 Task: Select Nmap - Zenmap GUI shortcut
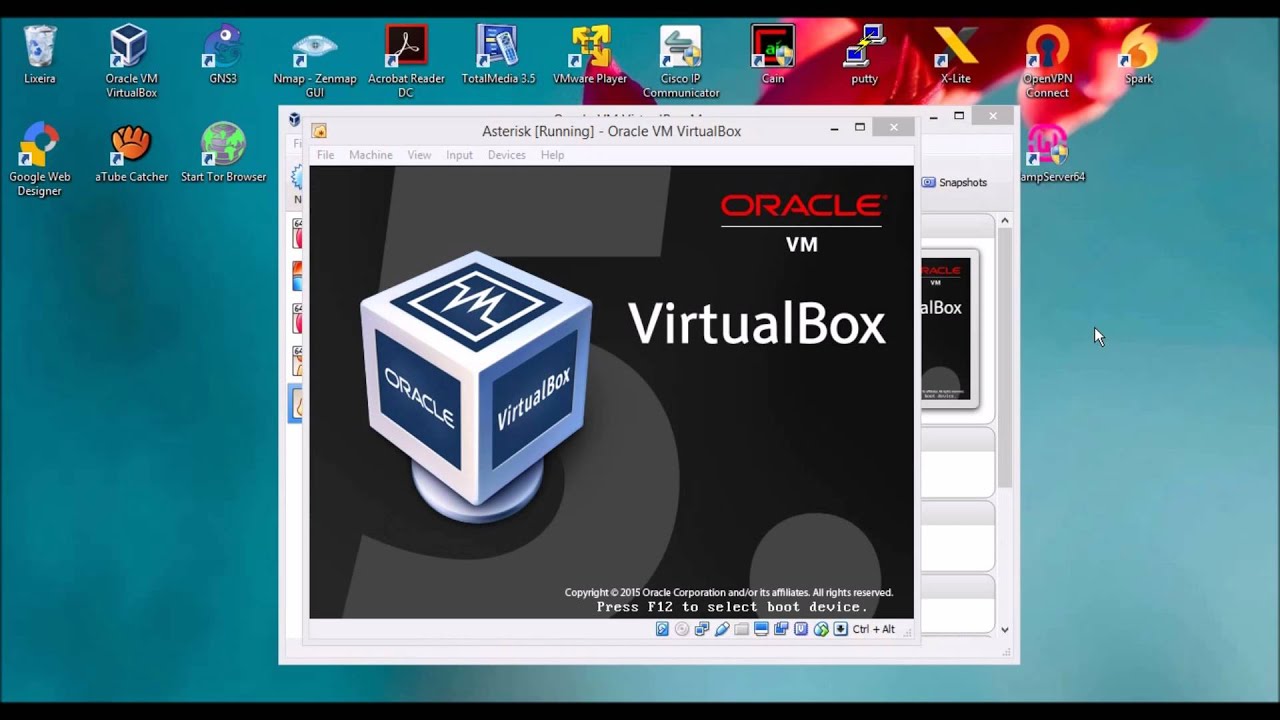[315, 62]
